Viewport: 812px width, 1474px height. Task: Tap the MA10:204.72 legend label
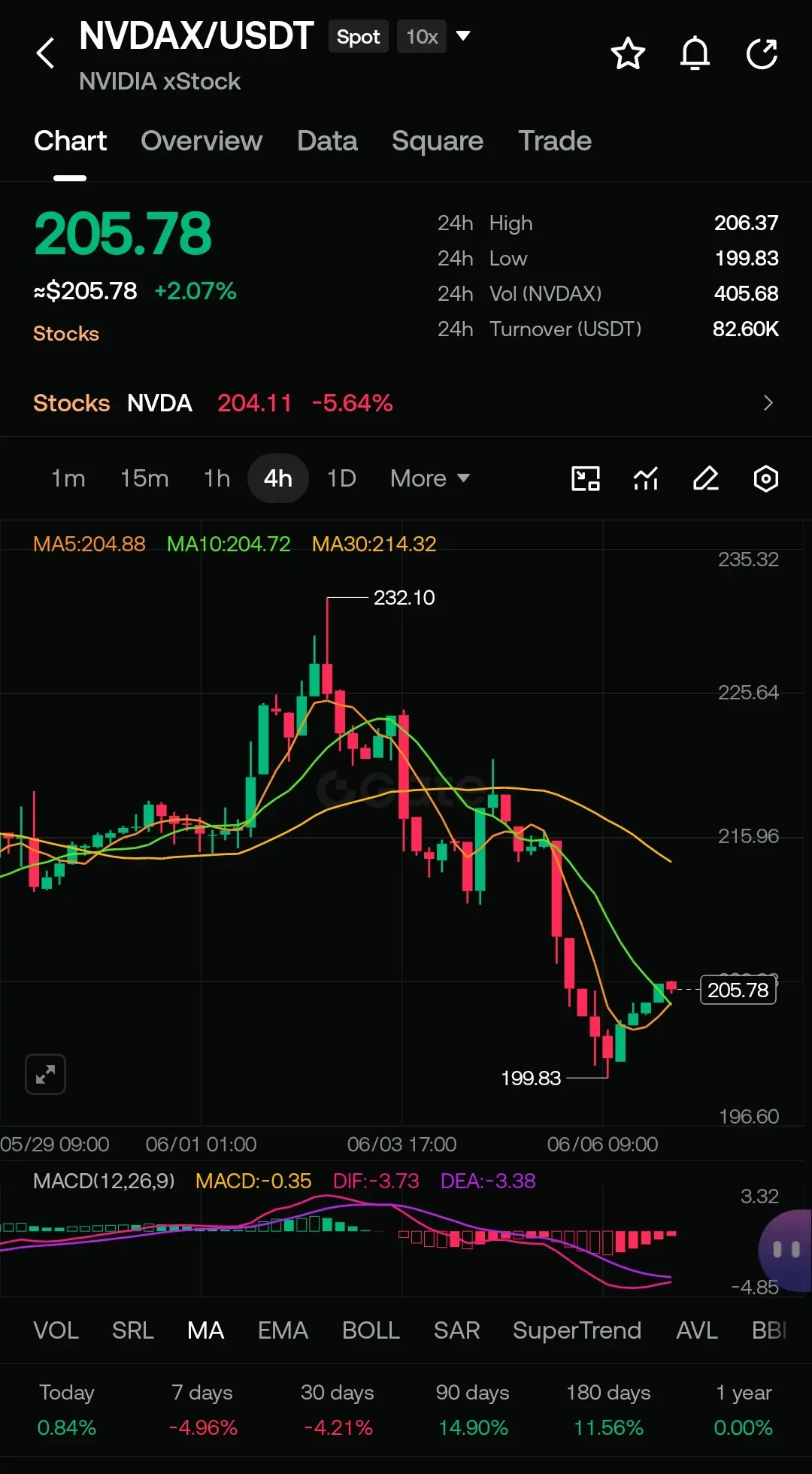[229, 544]
